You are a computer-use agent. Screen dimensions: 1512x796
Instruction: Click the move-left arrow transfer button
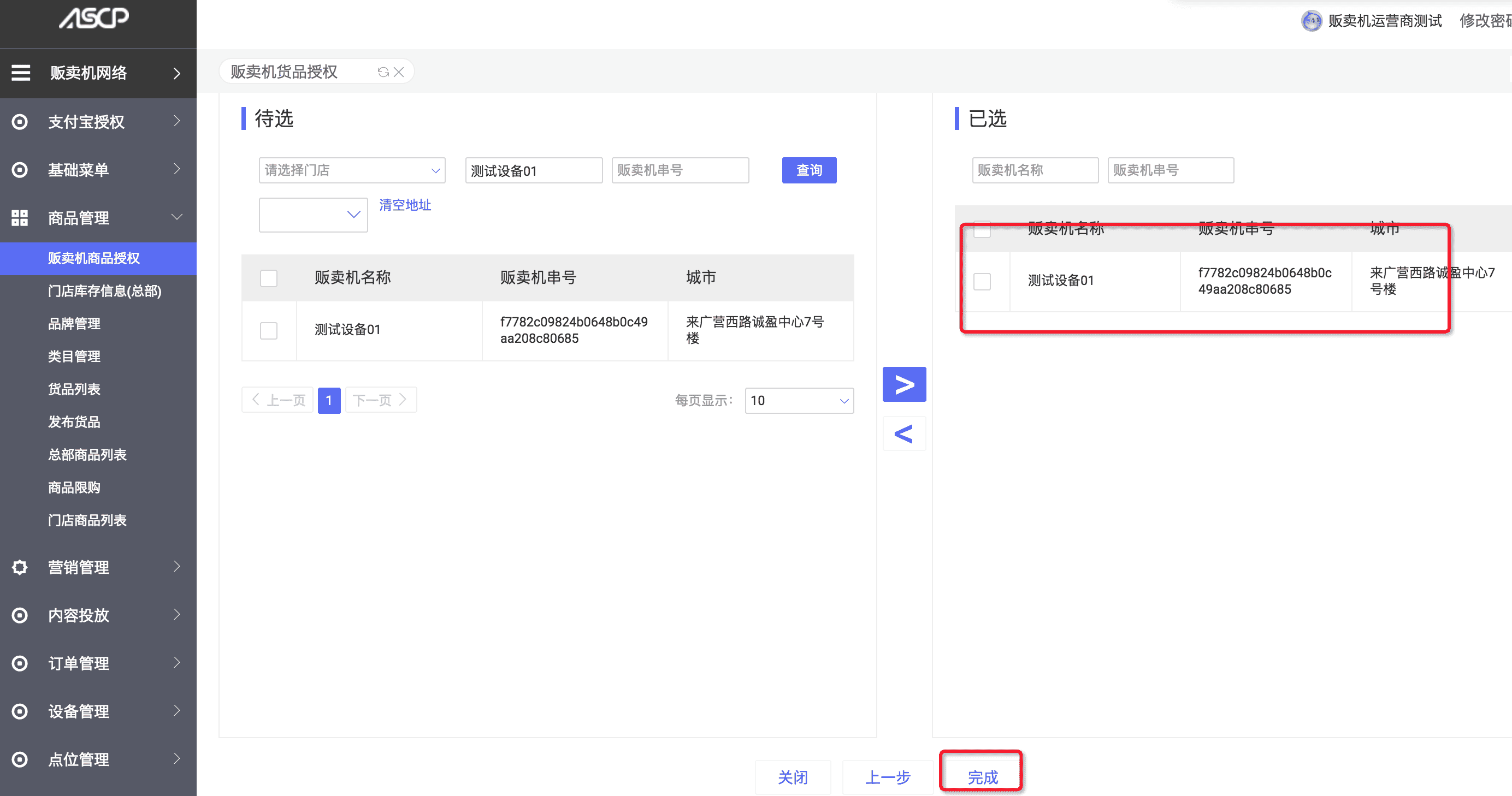[x=904, y=434]
